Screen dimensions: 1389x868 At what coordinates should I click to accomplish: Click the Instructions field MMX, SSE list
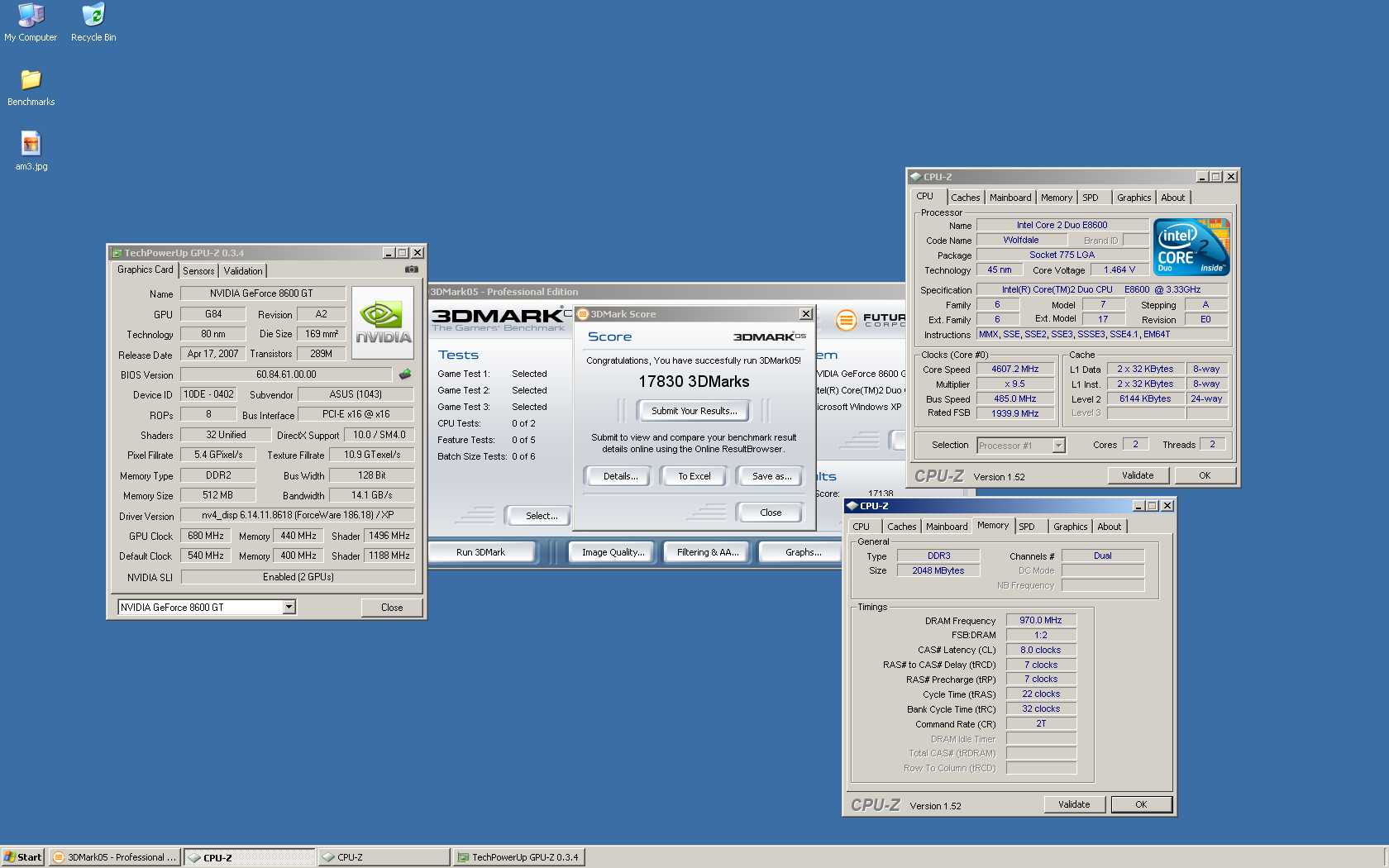click(1101, 335)
